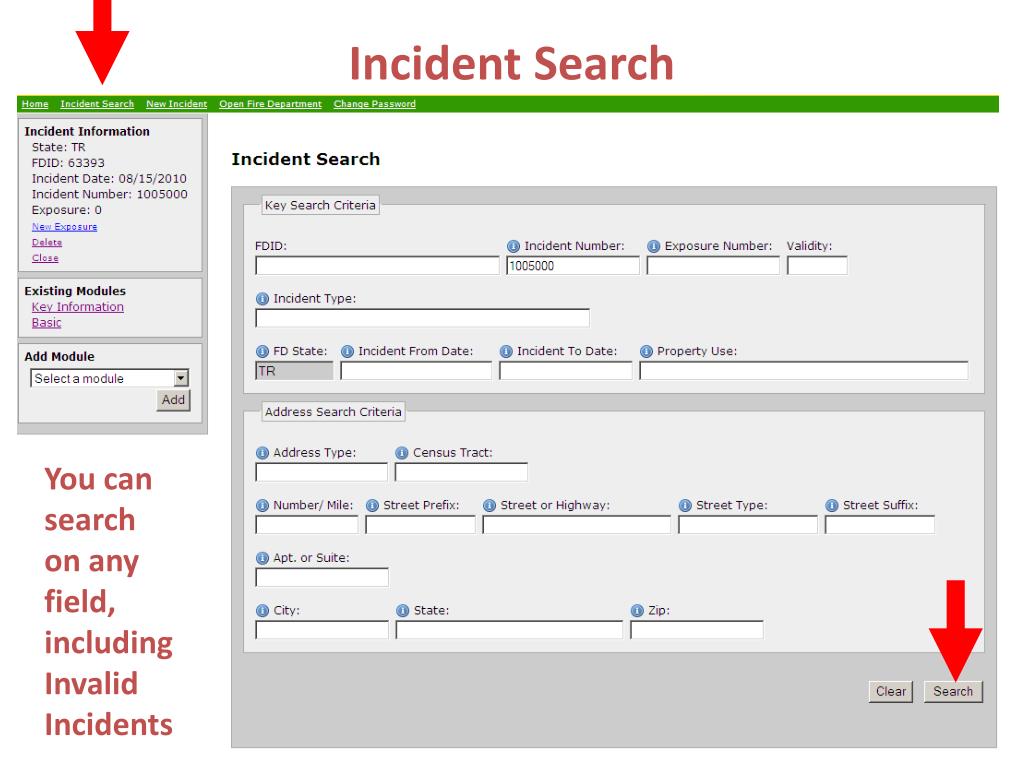Click info icon beside FD State
1024x768 pixels.
coord(263,351)
